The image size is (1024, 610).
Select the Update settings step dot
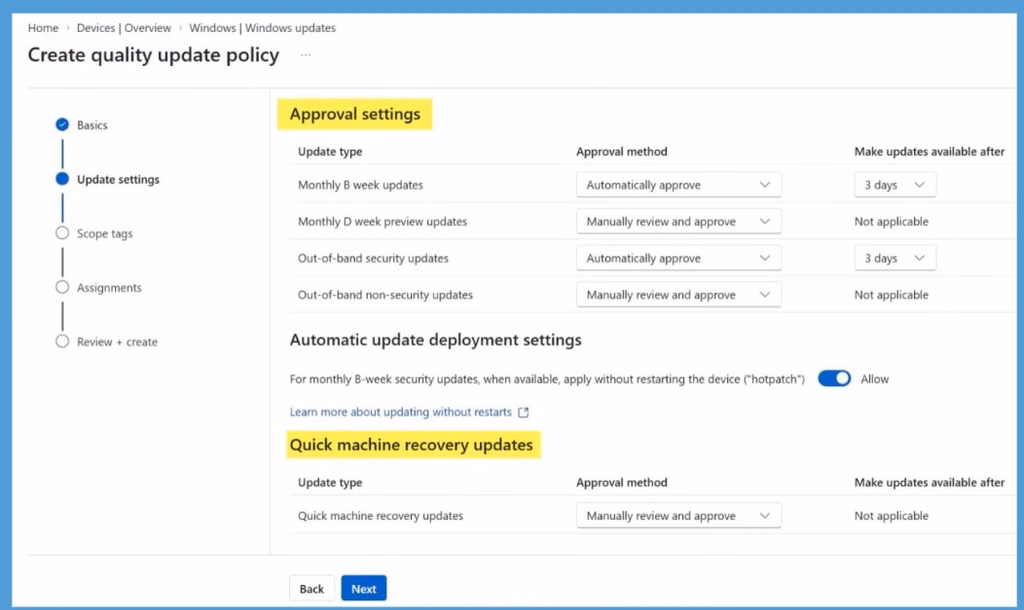(x=62, y=179)
